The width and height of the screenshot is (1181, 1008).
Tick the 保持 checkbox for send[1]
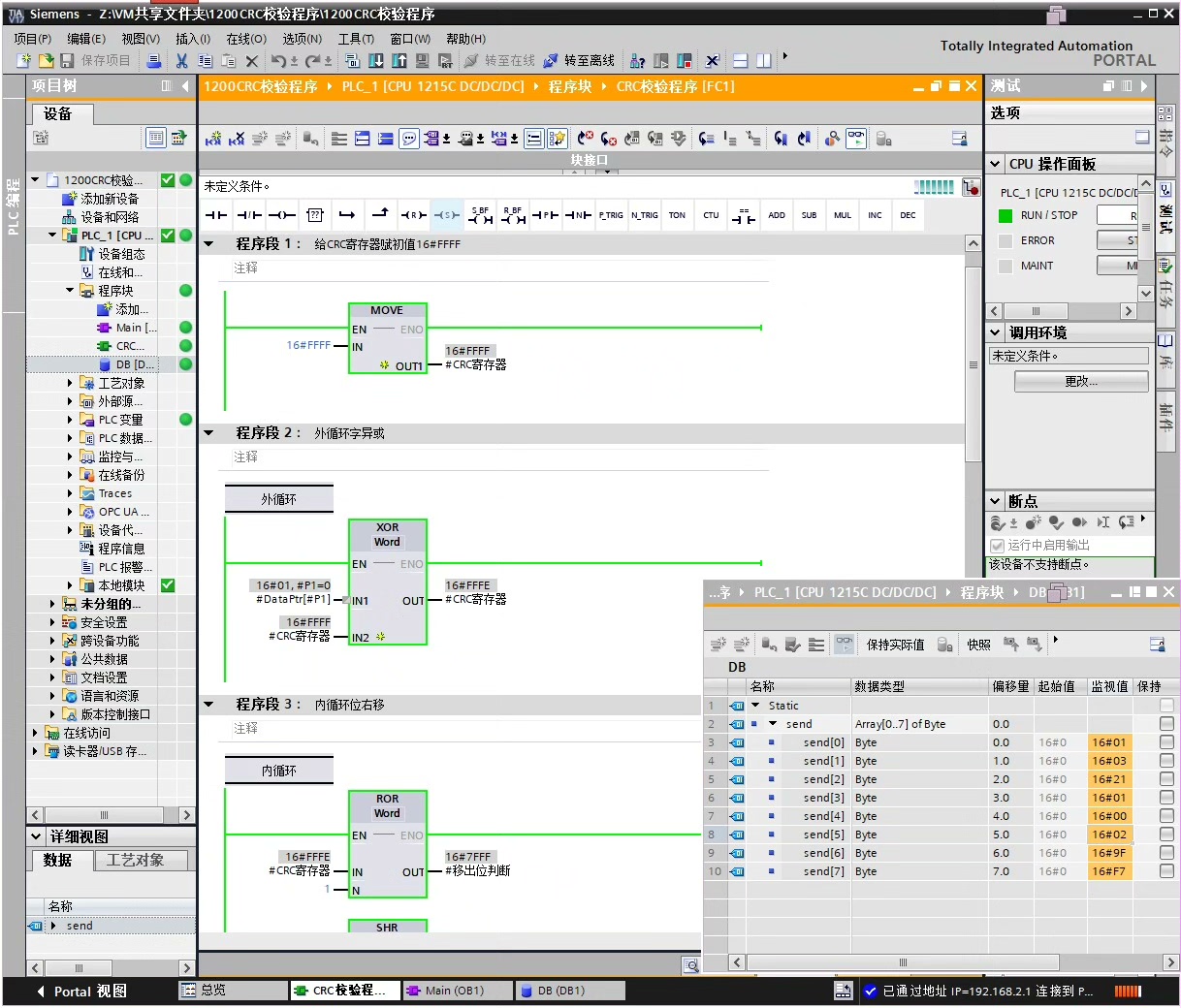point(1166,761)
